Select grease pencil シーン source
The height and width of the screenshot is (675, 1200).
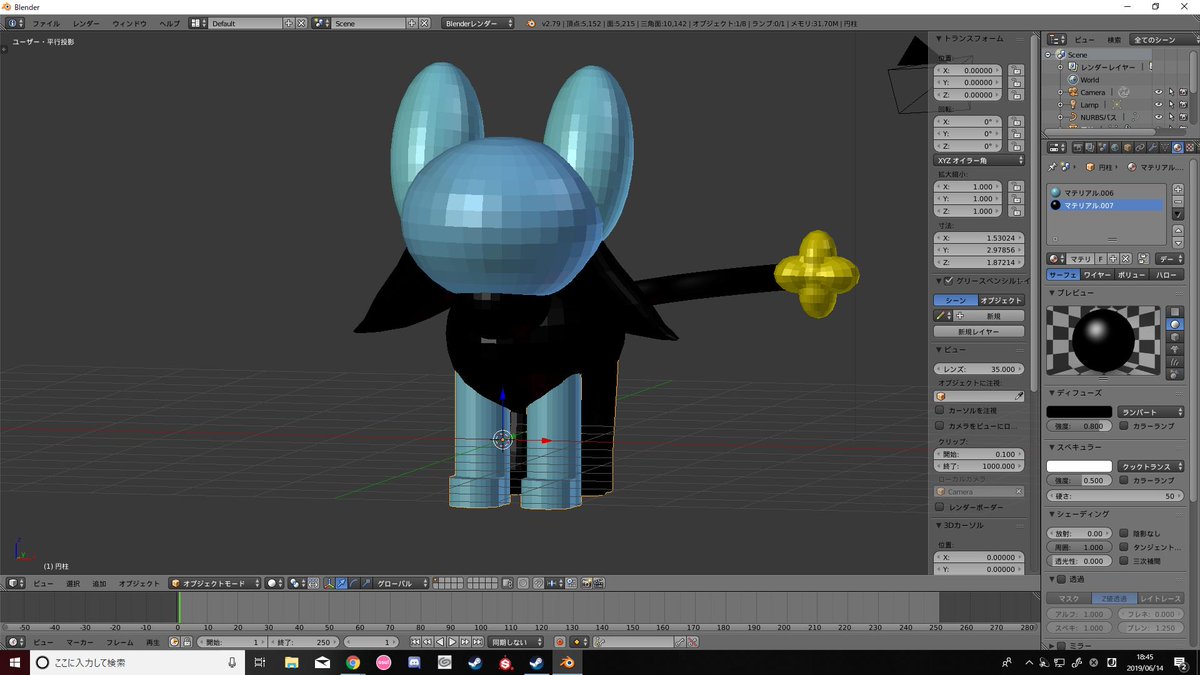click(x=955, y=300)
